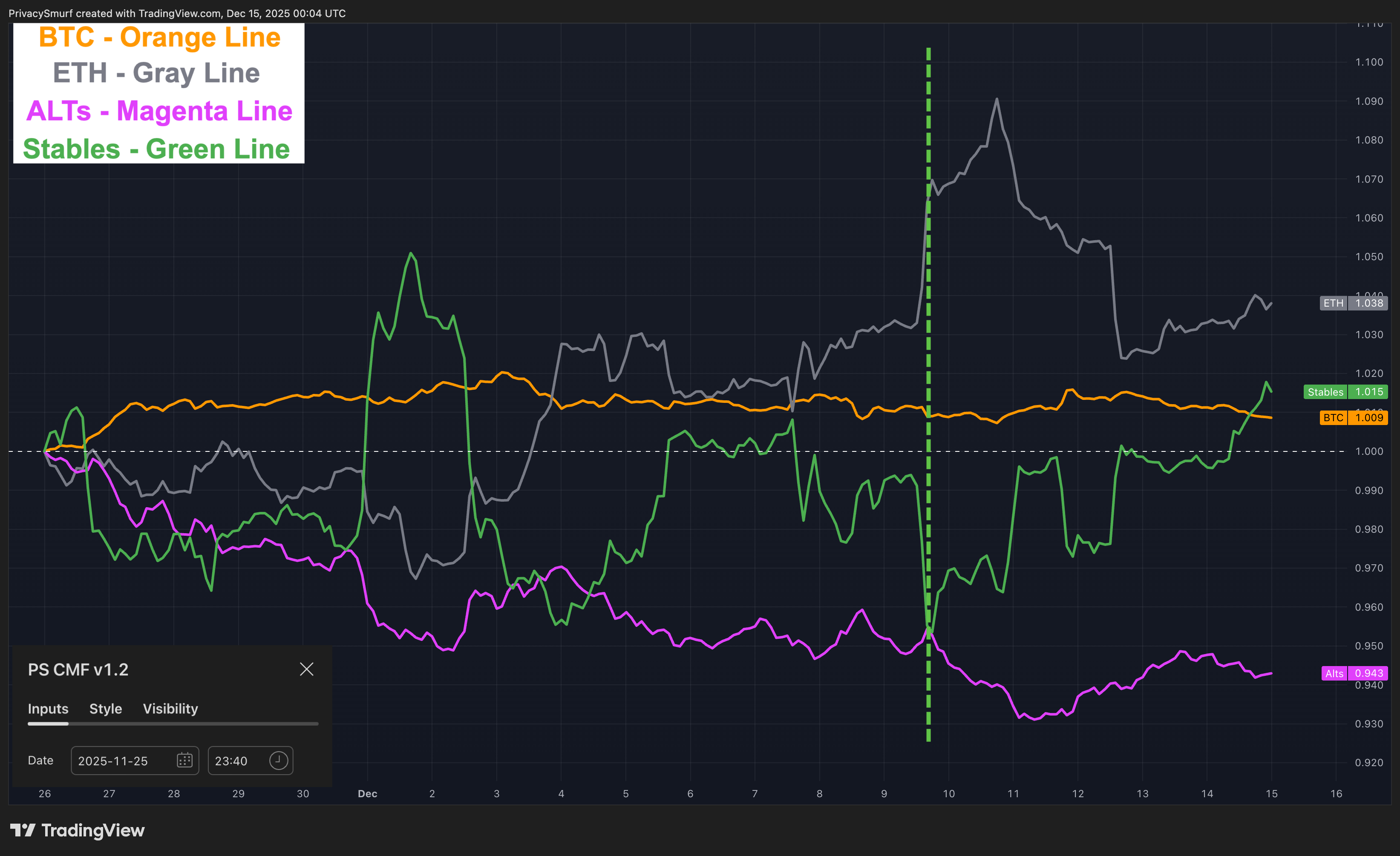The height and width of the screenshot is (856, 1400).
Task: Click the TradingView logo at bottom left
Action: coord(23,830)
